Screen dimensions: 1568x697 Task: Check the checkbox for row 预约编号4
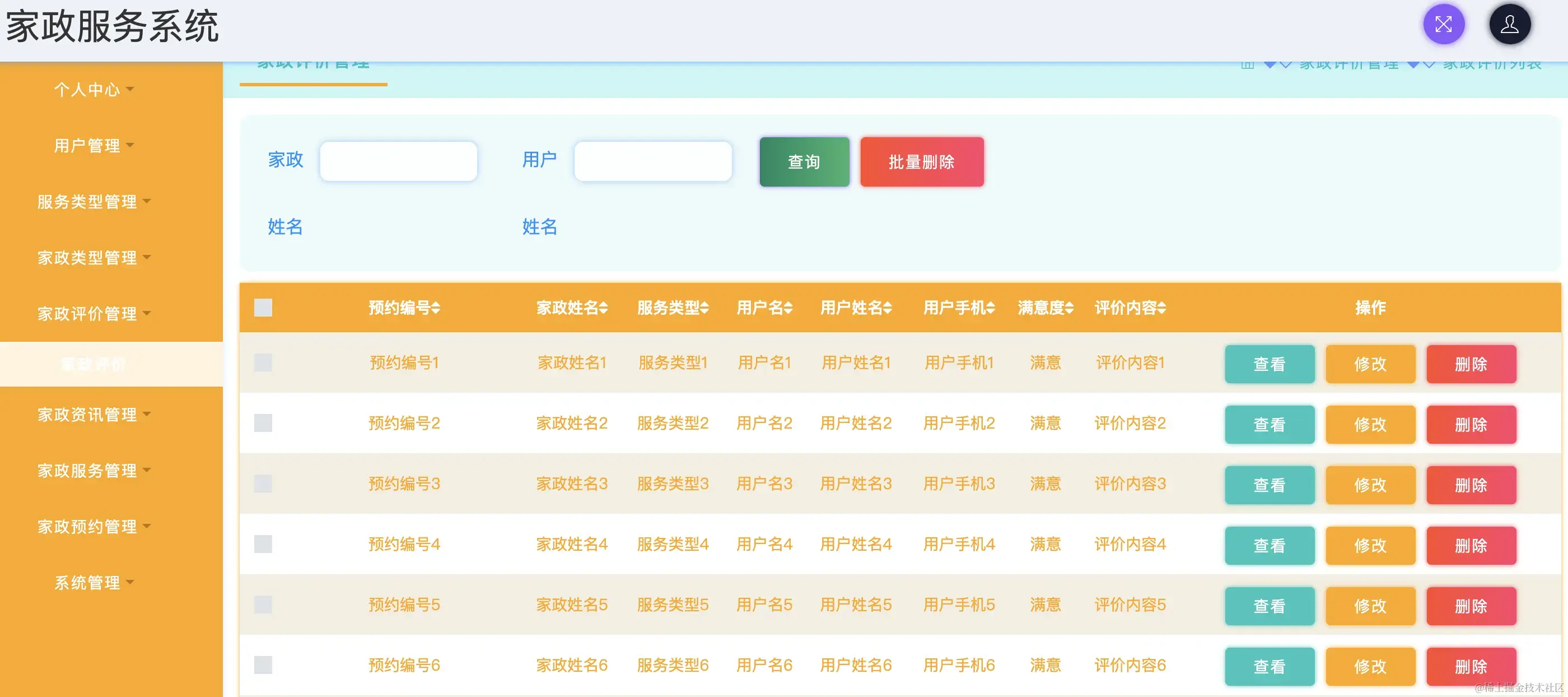coord(263,545)
